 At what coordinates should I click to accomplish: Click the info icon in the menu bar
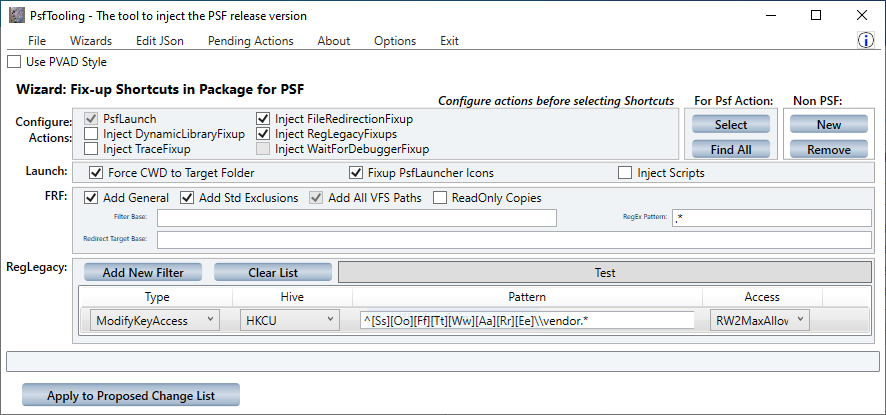pos(866,40)
